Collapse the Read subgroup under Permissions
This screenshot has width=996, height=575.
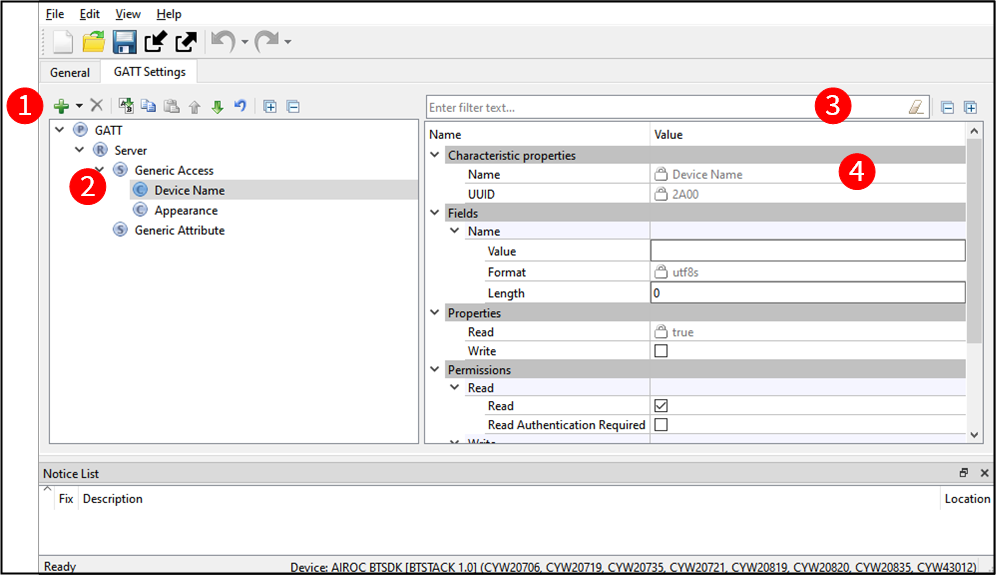tap(455, 388)
